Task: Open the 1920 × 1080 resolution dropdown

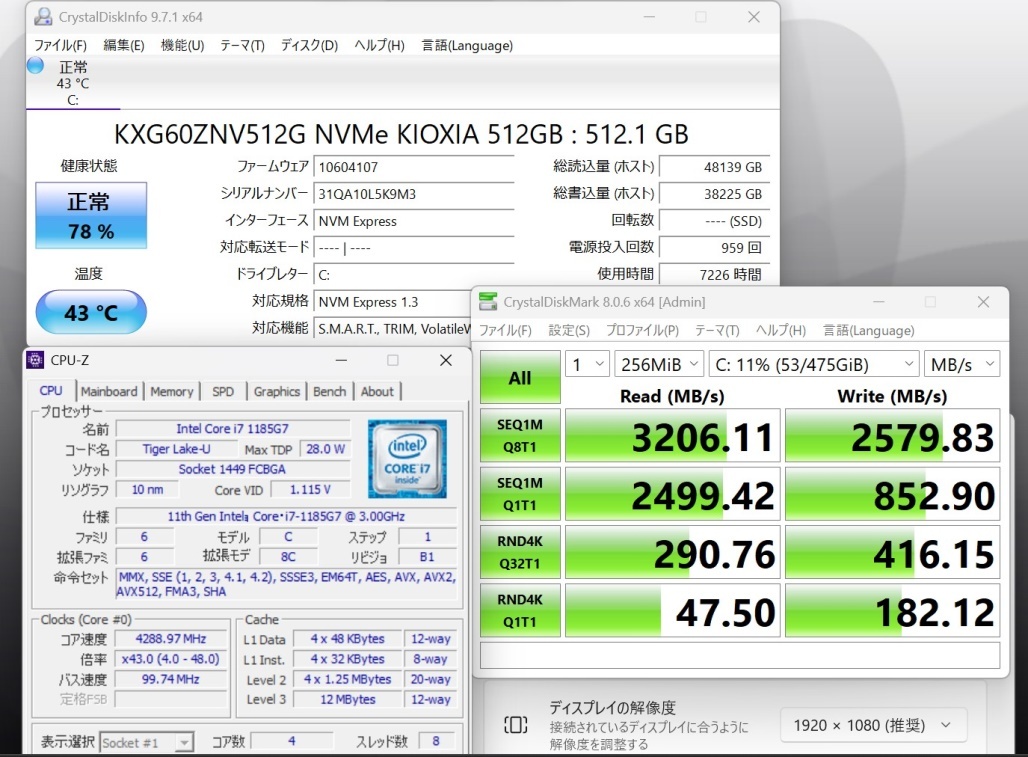Action: pyautogui.click(x=871, y=725)
